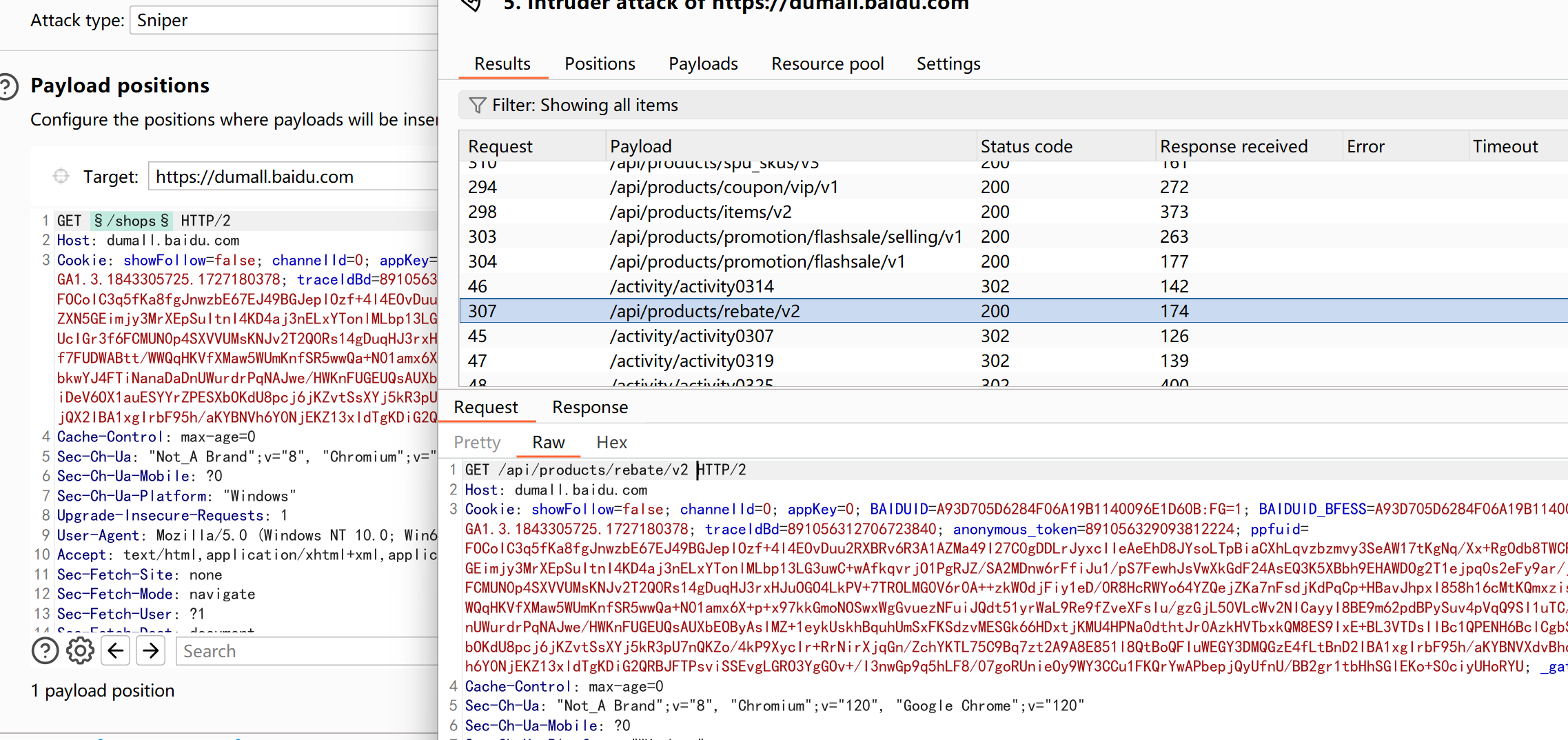Show the Response tab
Viewport: 1568px width, 740px height.
click(x=590, y=407)
